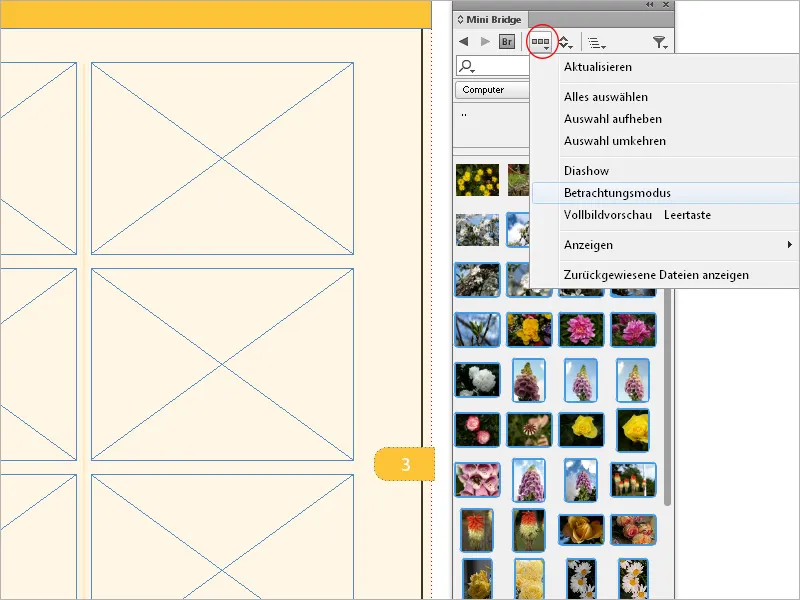
Task: Go forward with the right arrow icon
Action: (x=485, y=41)
